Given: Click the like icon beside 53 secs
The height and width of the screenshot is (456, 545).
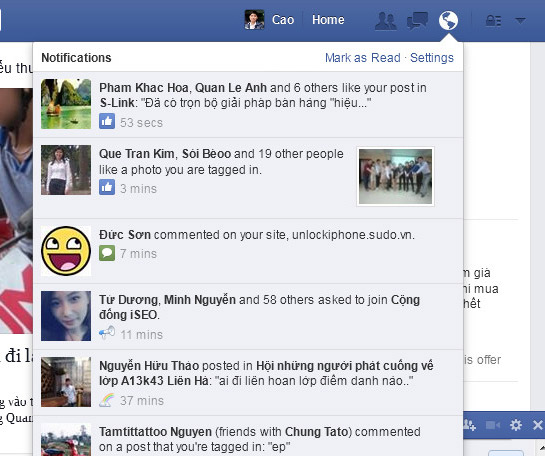Looking at the screenshot, I should coord(107,121).
